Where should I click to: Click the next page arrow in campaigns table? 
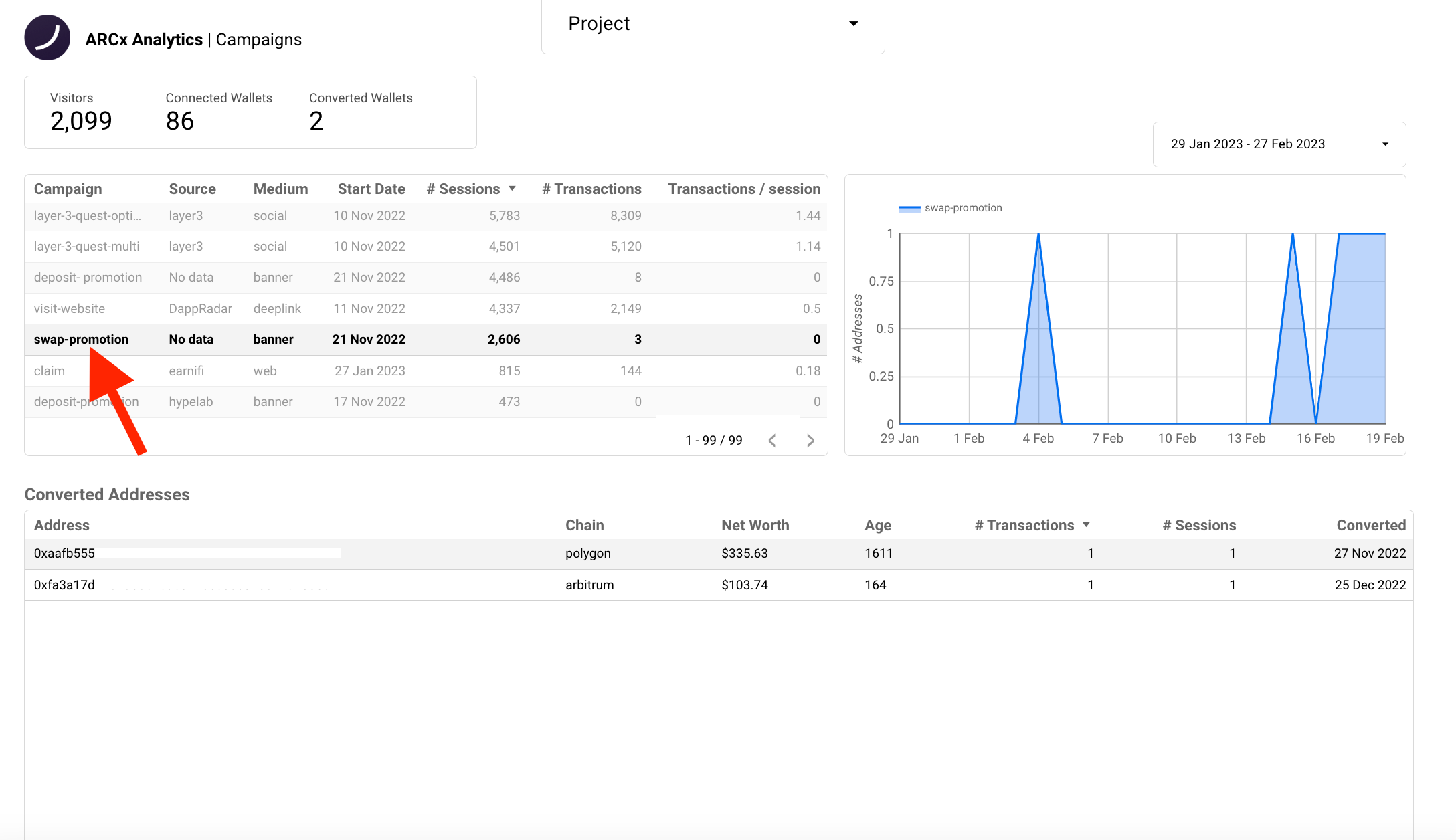(810, 440)
